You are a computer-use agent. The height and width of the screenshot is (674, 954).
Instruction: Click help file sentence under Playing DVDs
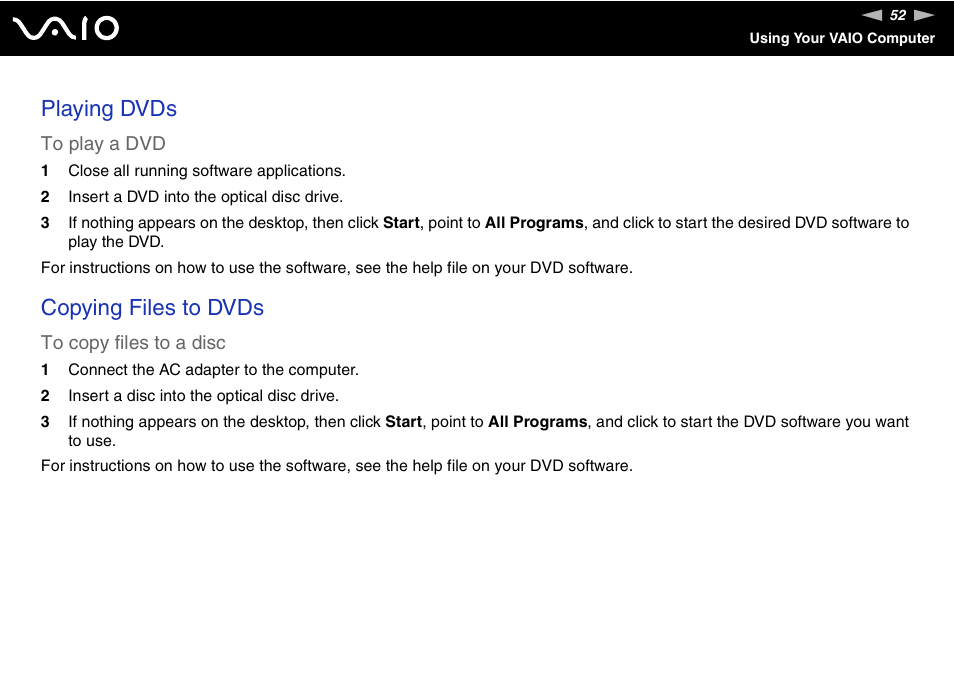pos(336,268)
